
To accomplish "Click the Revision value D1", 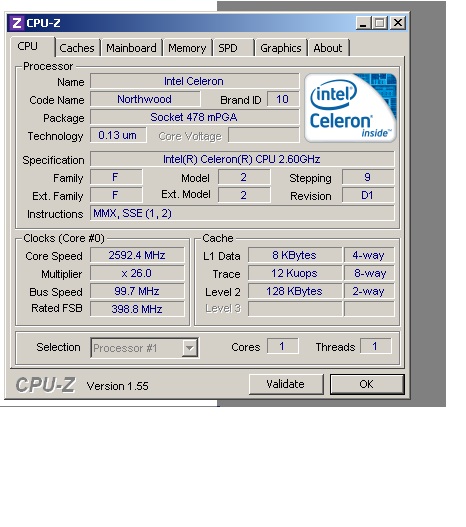I will tap(368, 195).
